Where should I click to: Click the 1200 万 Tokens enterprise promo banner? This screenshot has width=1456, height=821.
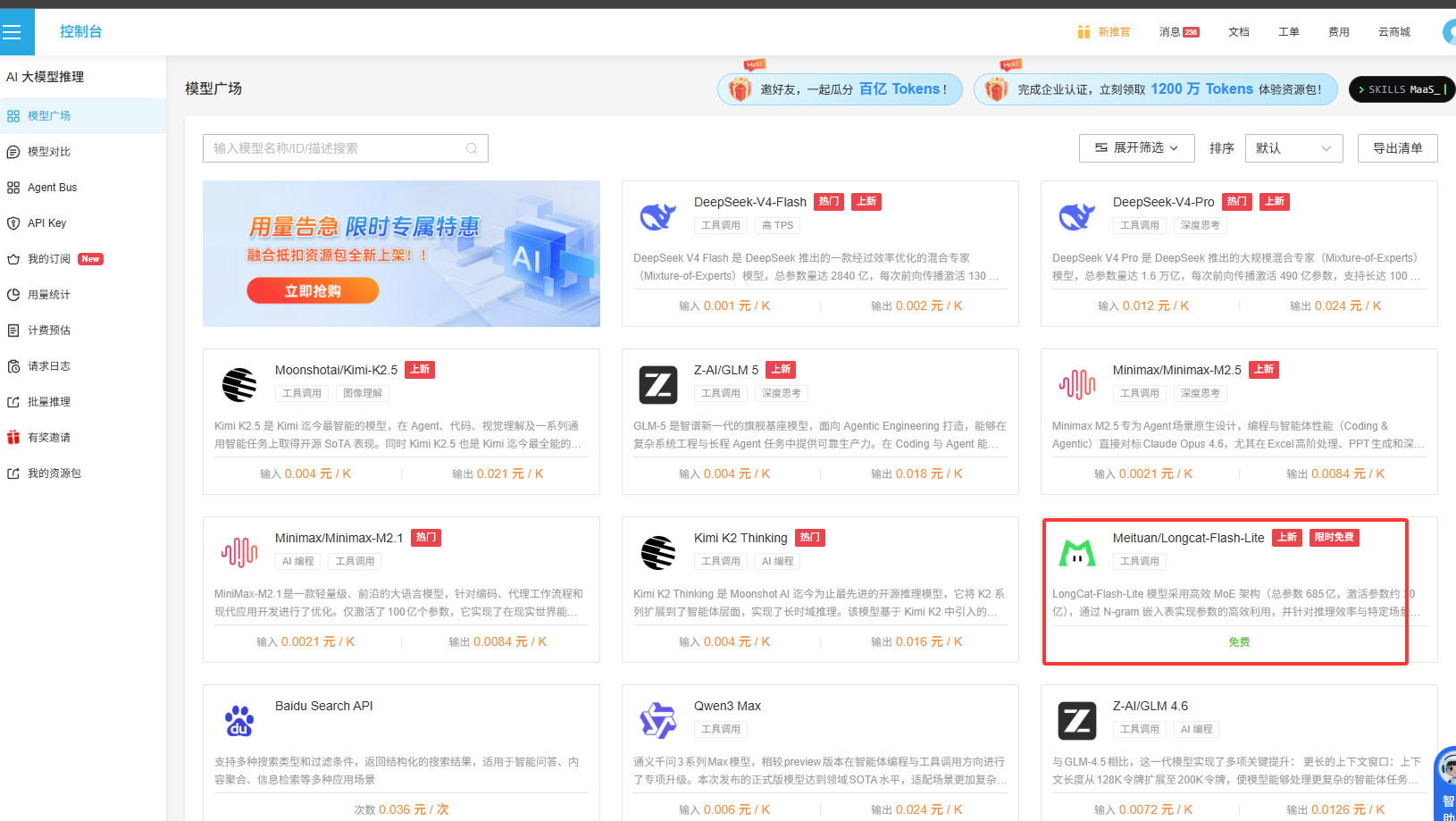point(1156,89)
